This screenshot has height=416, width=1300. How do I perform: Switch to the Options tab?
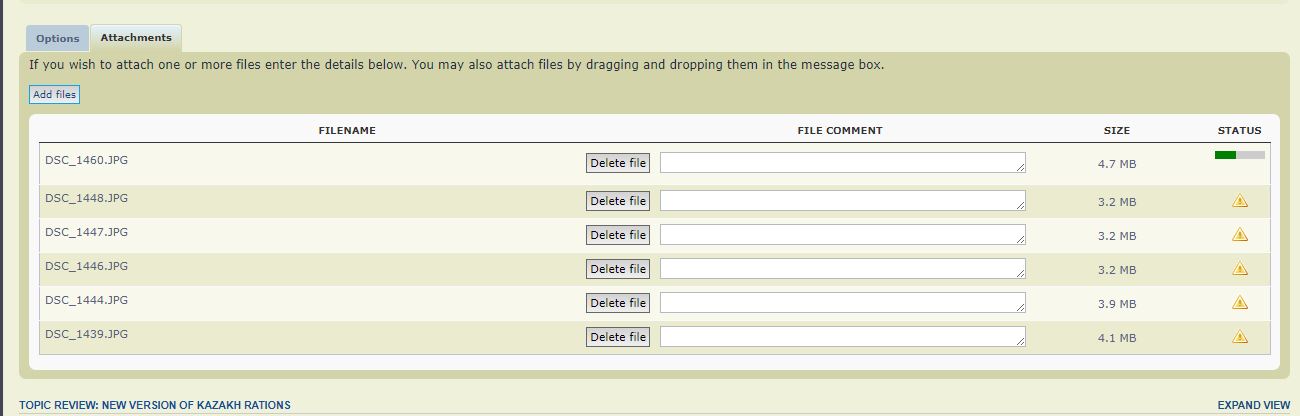58,38
